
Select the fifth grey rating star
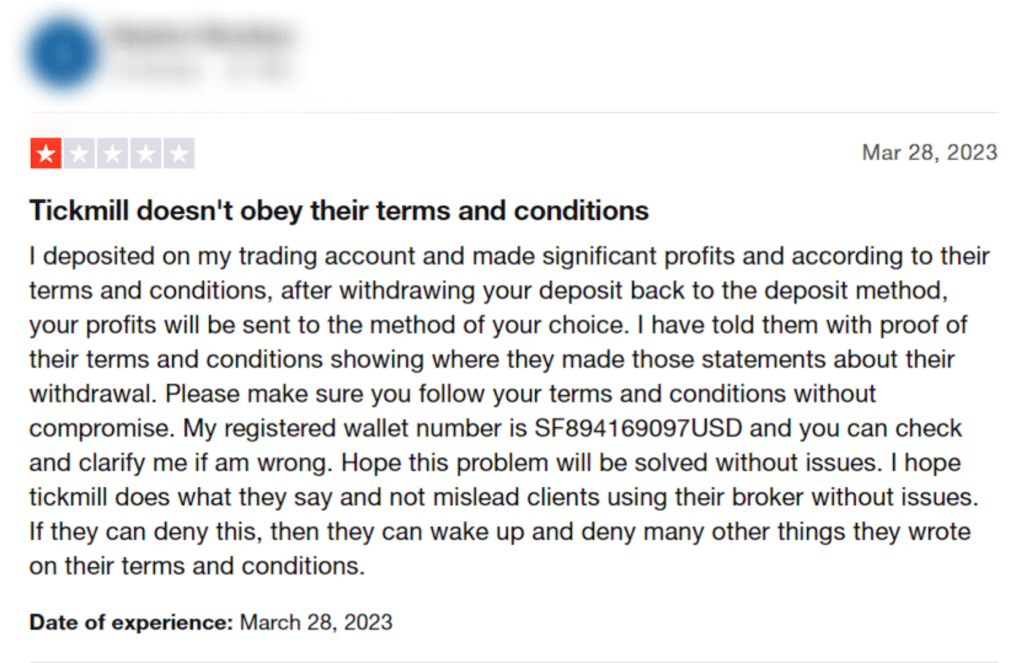179,154
